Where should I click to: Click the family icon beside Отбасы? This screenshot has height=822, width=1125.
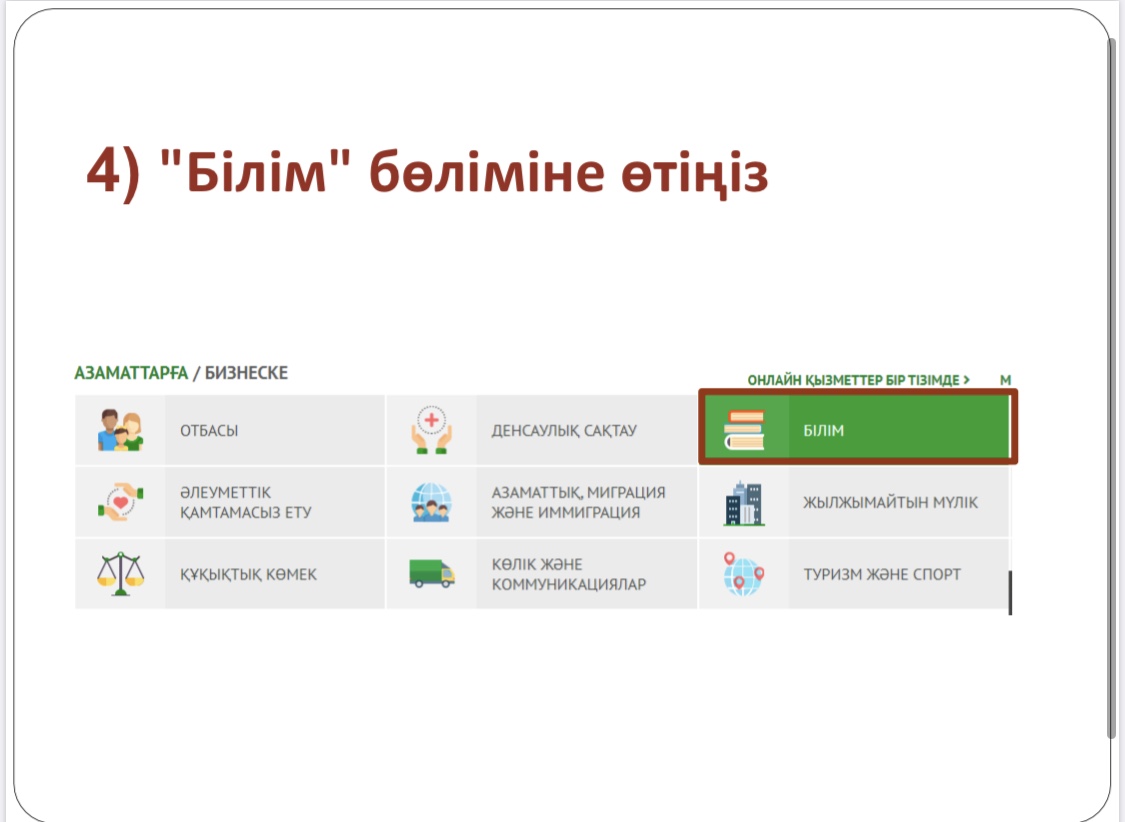pyautogui.click(x=120, y=431)
